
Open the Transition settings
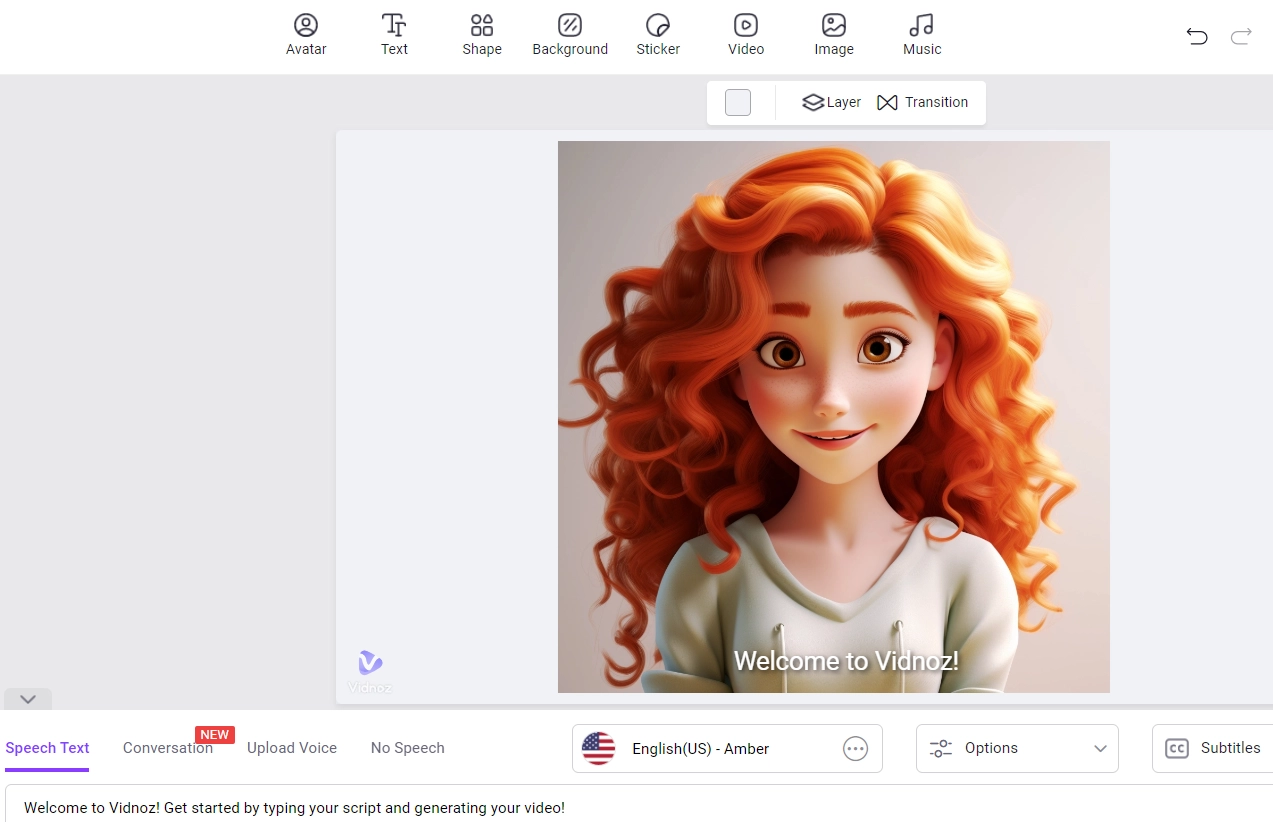(922, 102)
